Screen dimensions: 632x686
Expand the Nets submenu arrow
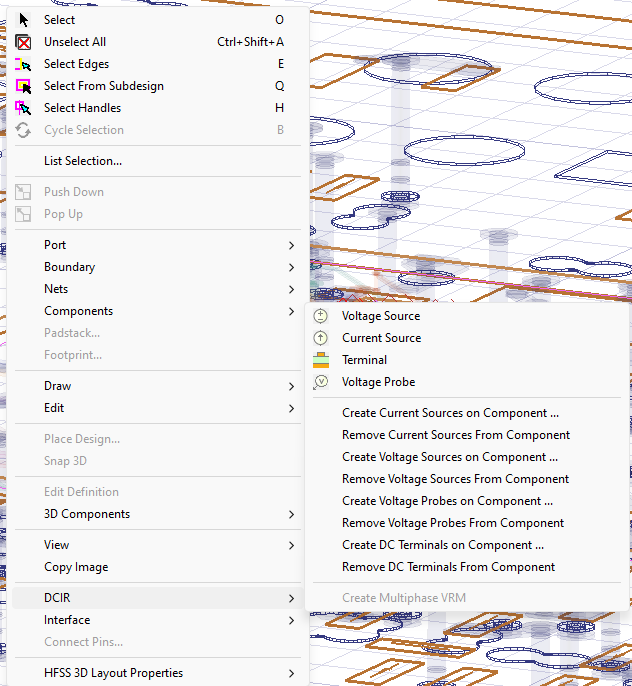tap(291, 289)
